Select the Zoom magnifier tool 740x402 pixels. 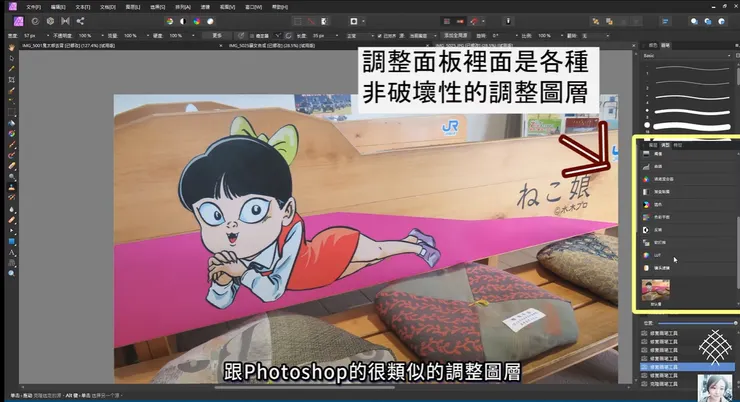[11, 274]
